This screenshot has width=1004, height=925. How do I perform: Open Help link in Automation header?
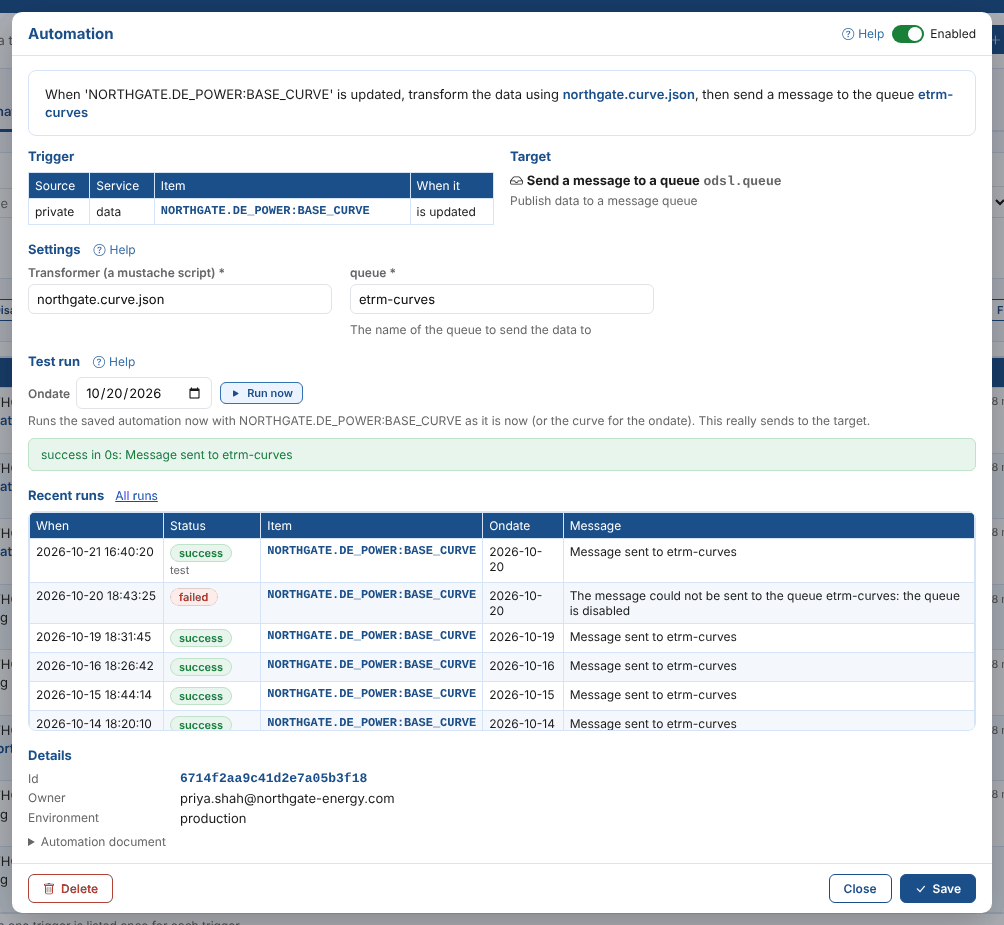(862, 34)
